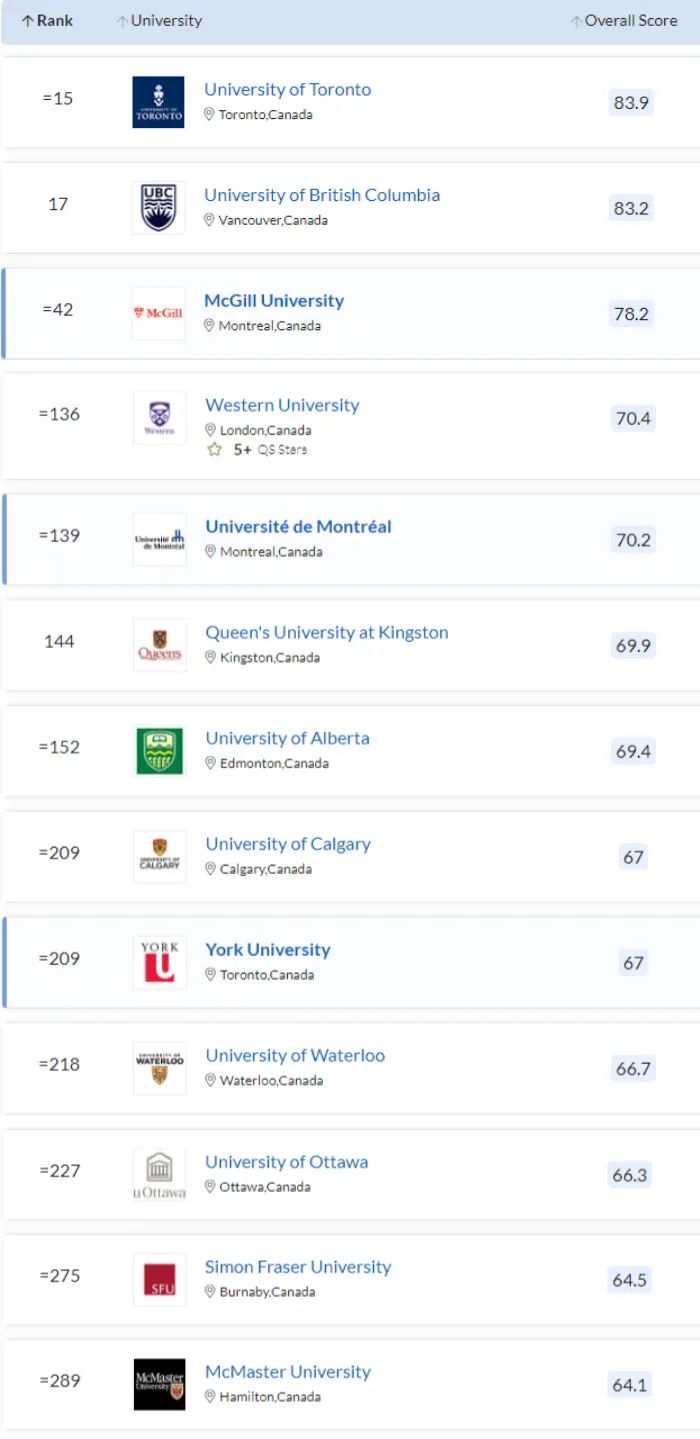Click the York University logo
The width and height of the screenshot is (700, 1439).
pyautogui.click(x=159, y=962)
